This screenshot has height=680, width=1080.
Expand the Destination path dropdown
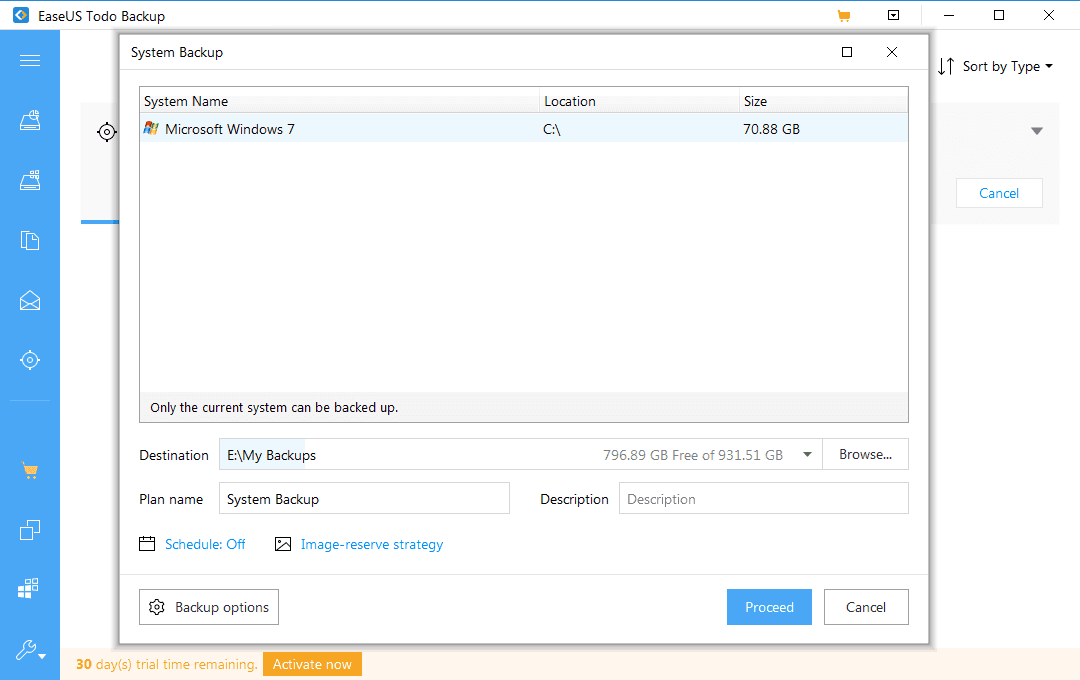point(807,455)
